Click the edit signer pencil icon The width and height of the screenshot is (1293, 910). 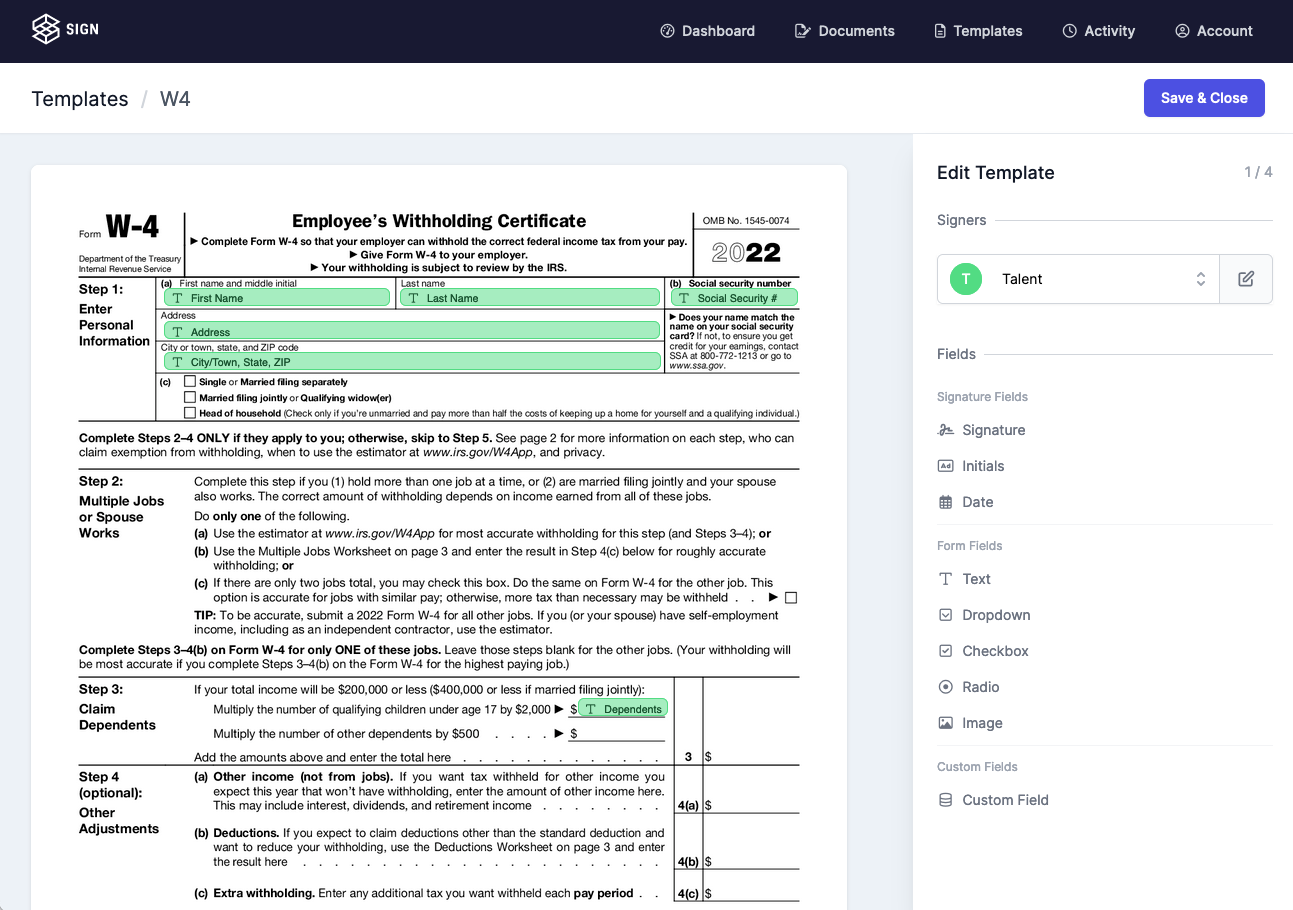(x=1246, y=279)
